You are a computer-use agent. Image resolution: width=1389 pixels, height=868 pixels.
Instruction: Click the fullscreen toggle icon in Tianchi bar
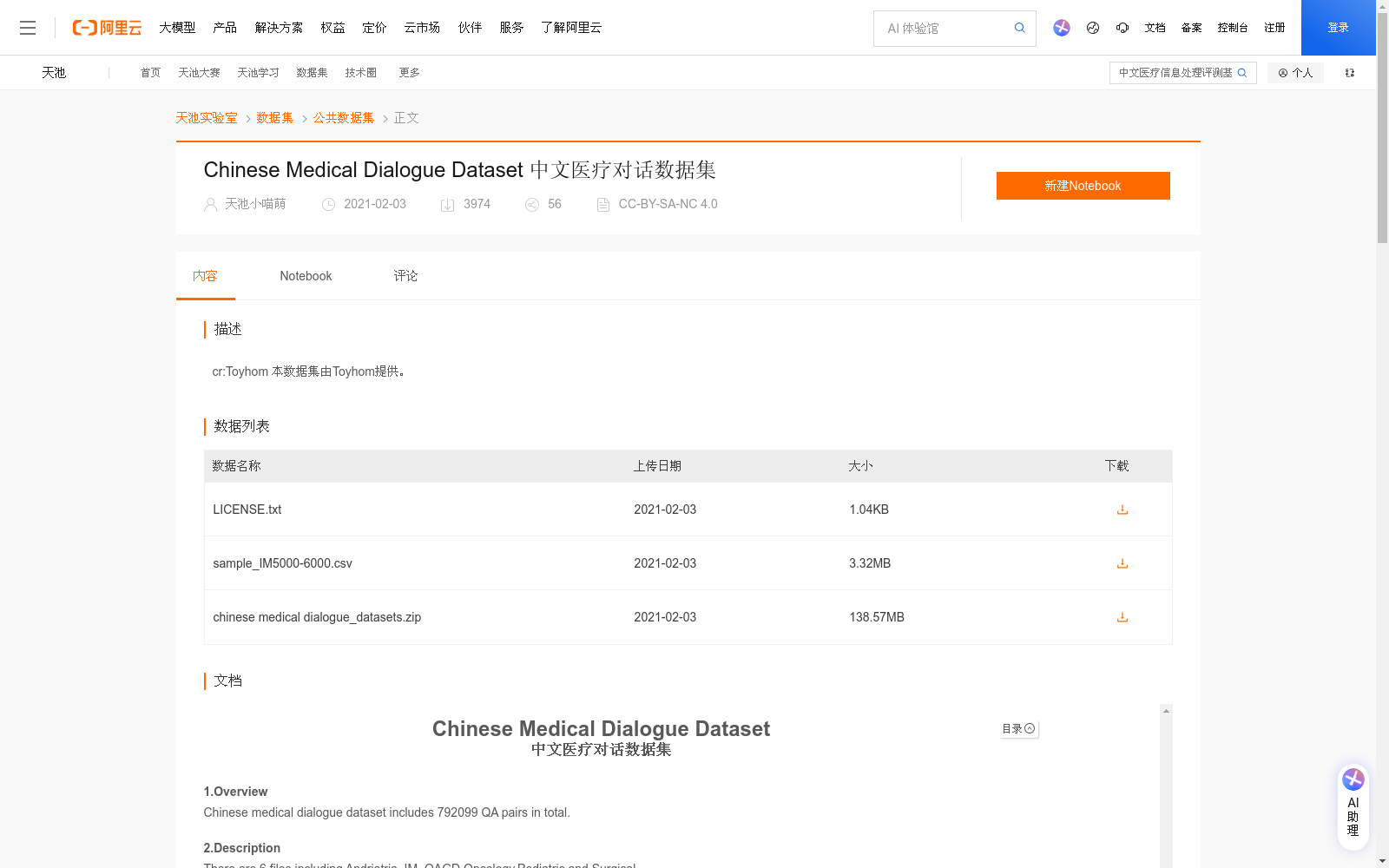(x=1350, y=73)
